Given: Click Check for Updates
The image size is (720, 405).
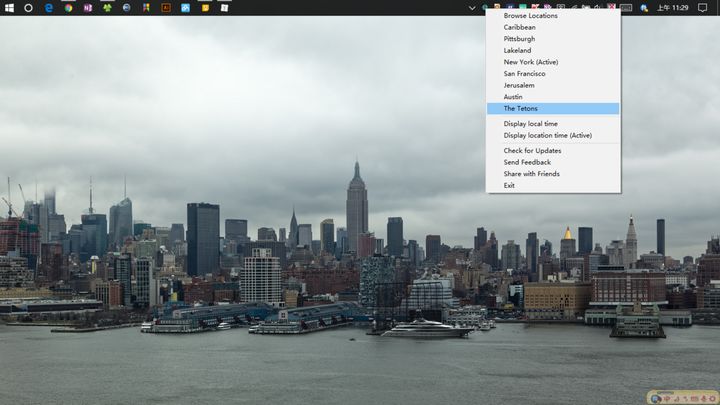Looking at the screenshot, I should point(532,151).
